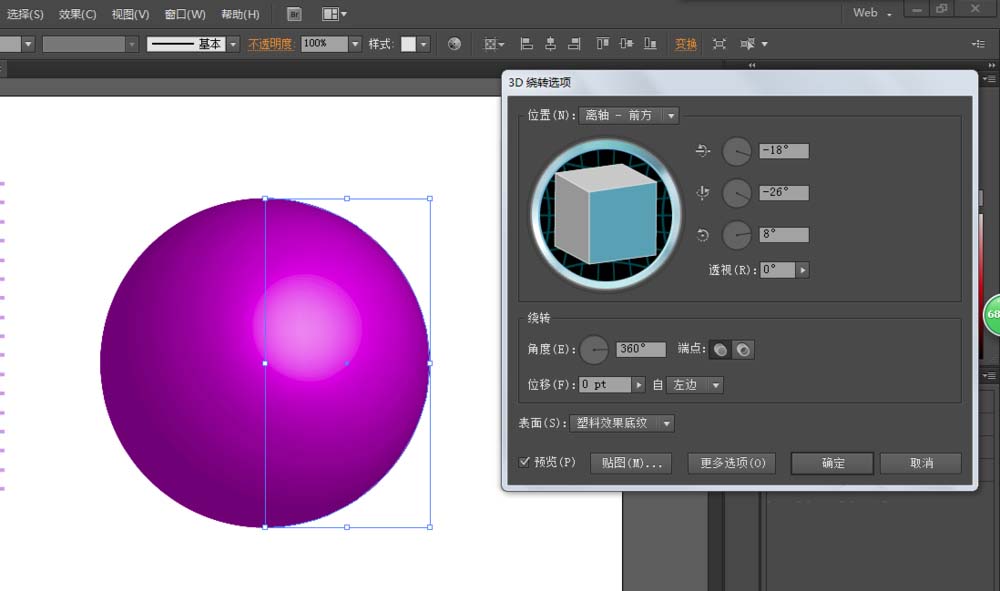Click the 确定 confirm button
The width and height of the screenshot is (1000, 591).
click(x=833, y=462)
